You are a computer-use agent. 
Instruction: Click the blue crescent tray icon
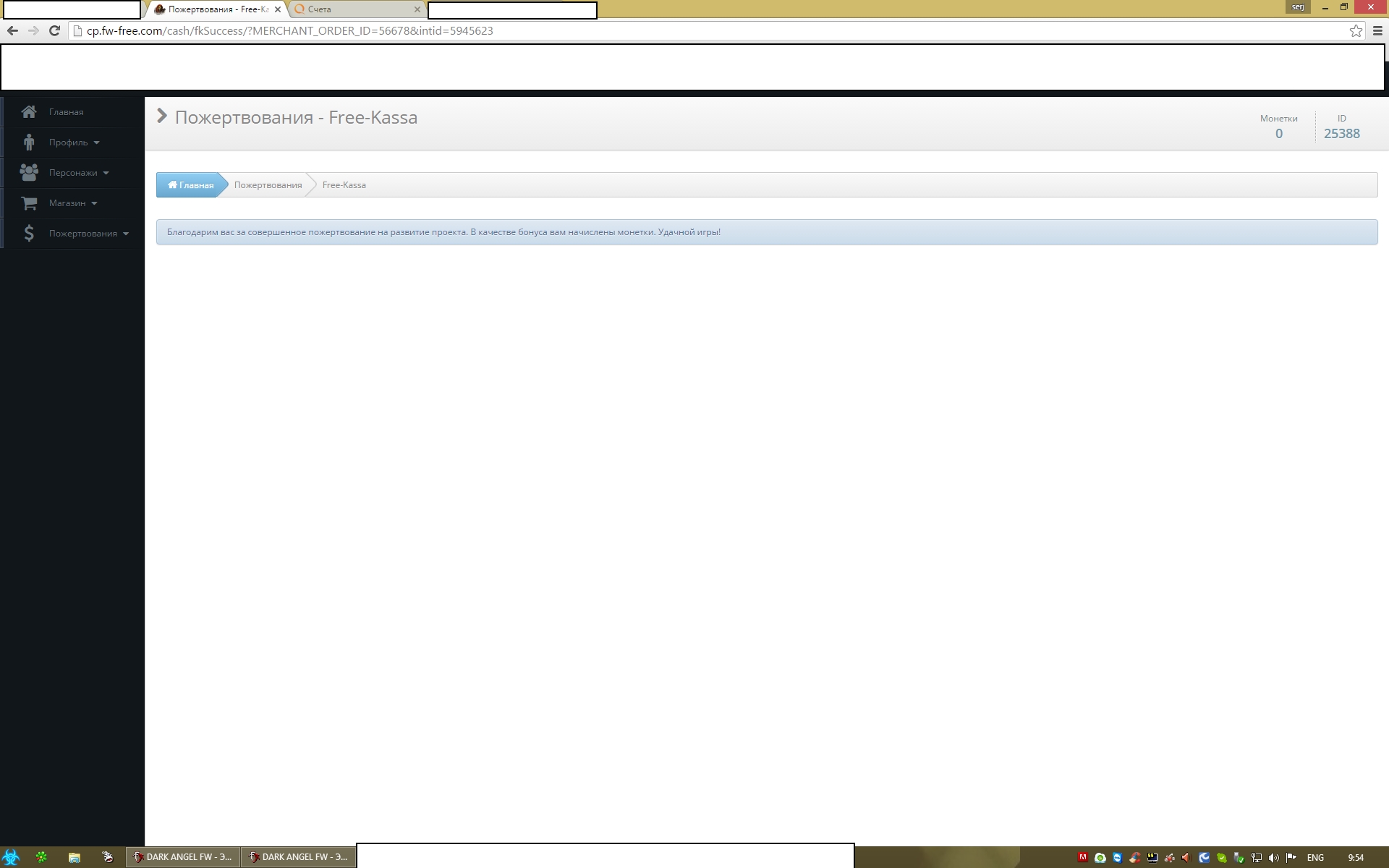[x=1205, y=858]
